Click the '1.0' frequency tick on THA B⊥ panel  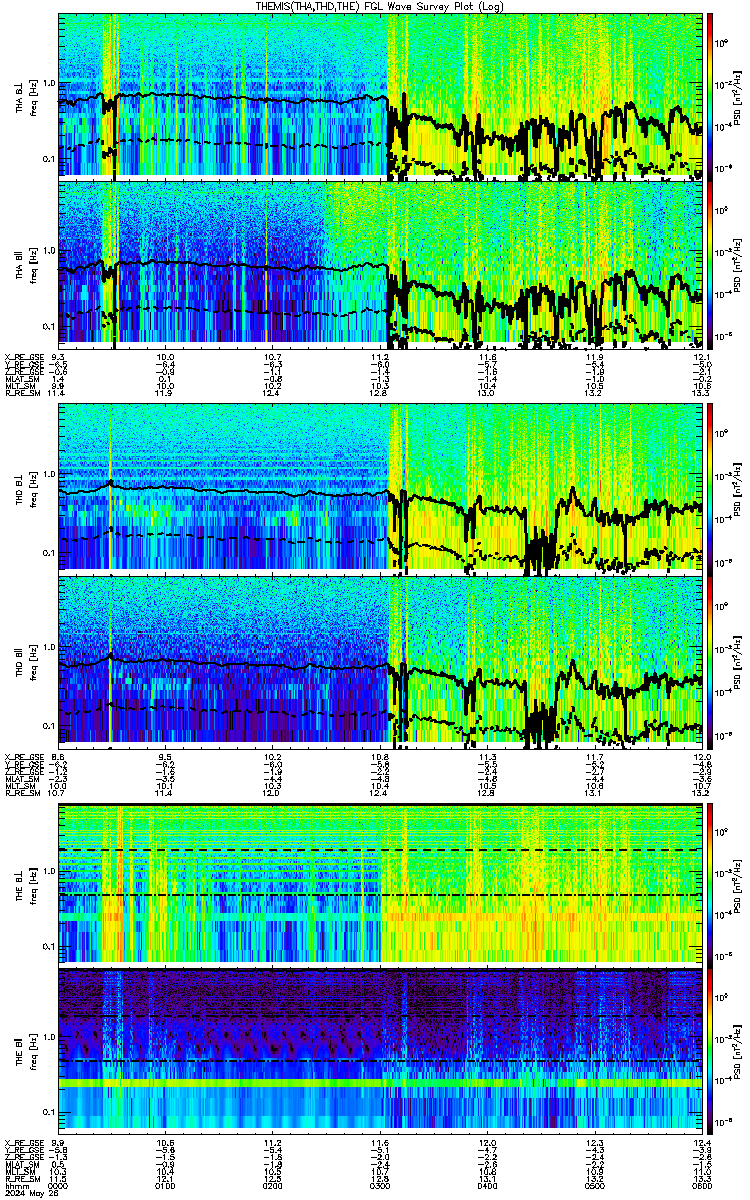[x=48, y=83]
